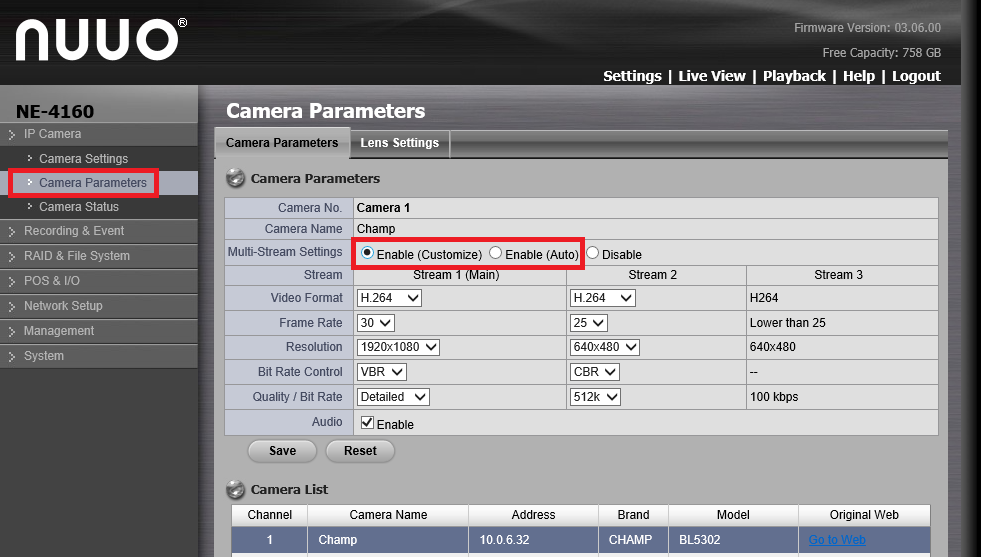Select Enable (Auto) multi-stream option

(x=496, y=254)
